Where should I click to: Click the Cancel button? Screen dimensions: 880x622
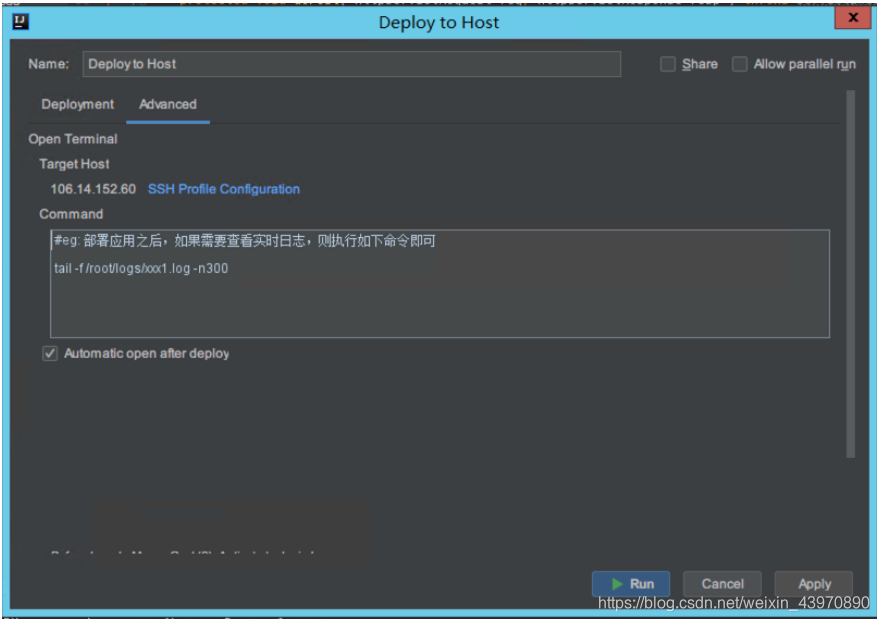click(x=722, y=584)
